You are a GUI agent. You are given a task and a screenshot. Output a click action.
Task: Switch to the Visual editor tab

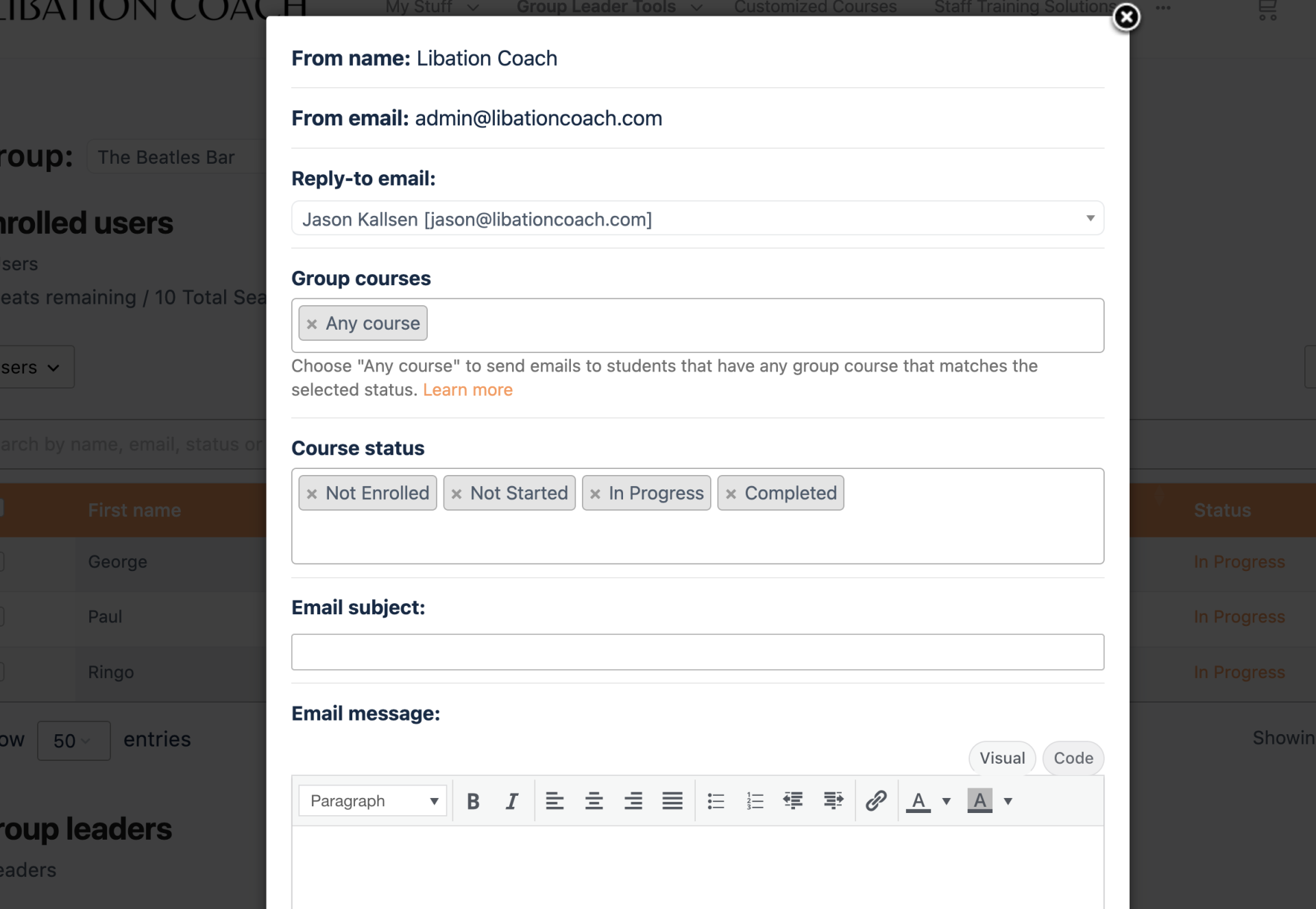click(x=1002, y=758)
